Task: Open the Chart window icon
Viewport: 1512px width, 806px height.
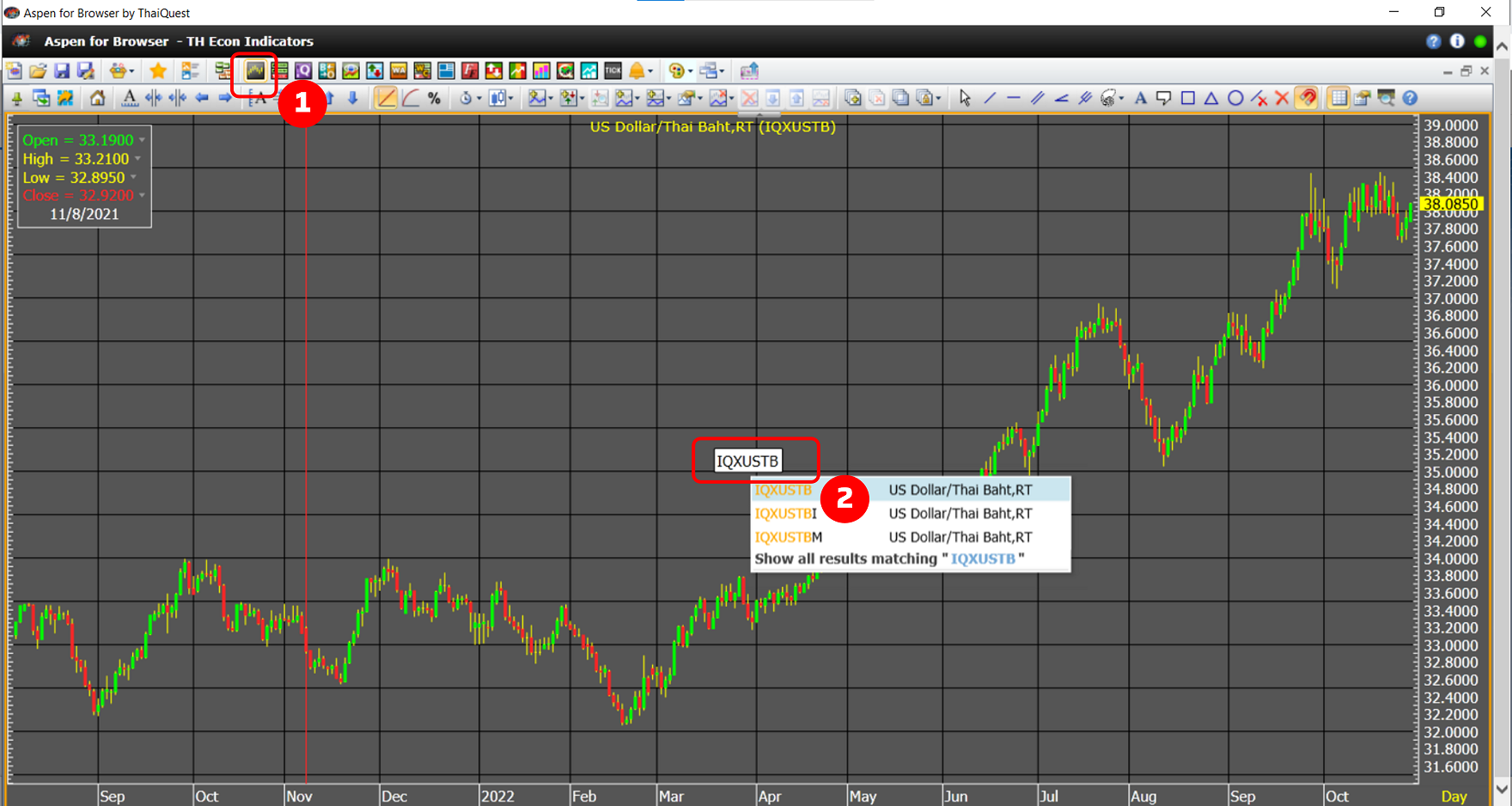Action: point(255,70)
